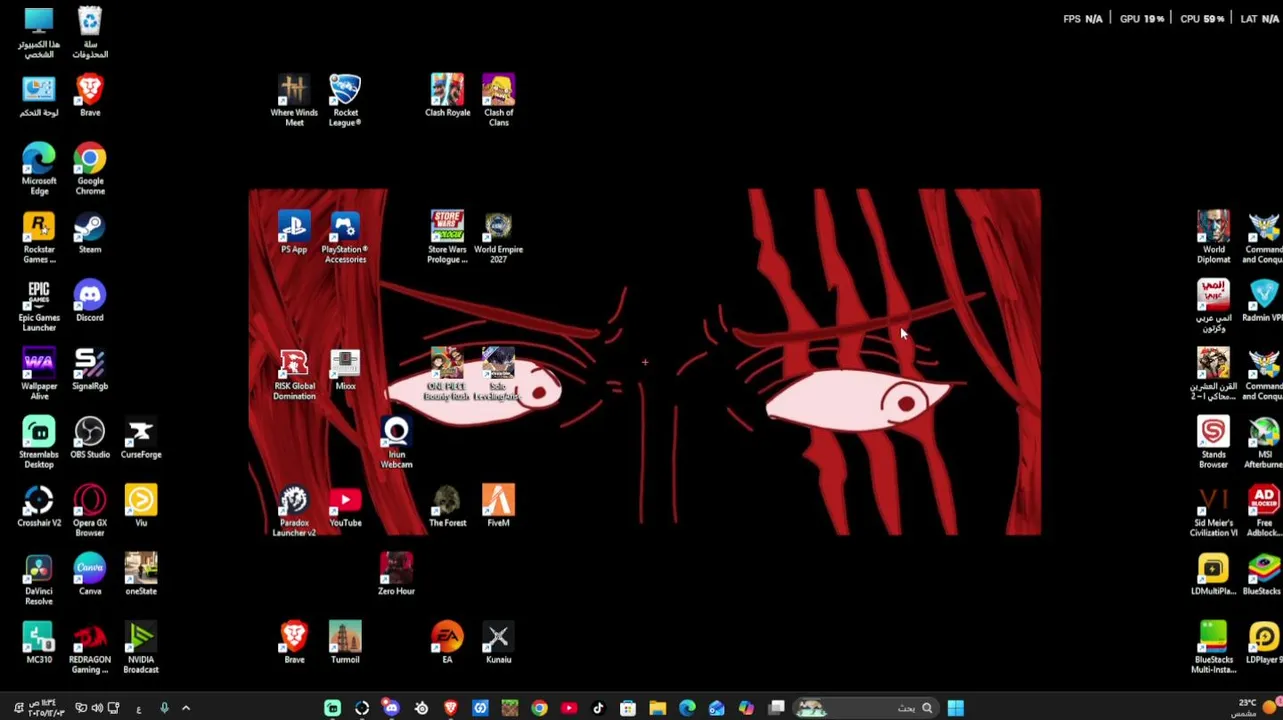Open RISK Global Domination icon
The height and width of the screenshot is (720, 1283).
tap(294, 374)
